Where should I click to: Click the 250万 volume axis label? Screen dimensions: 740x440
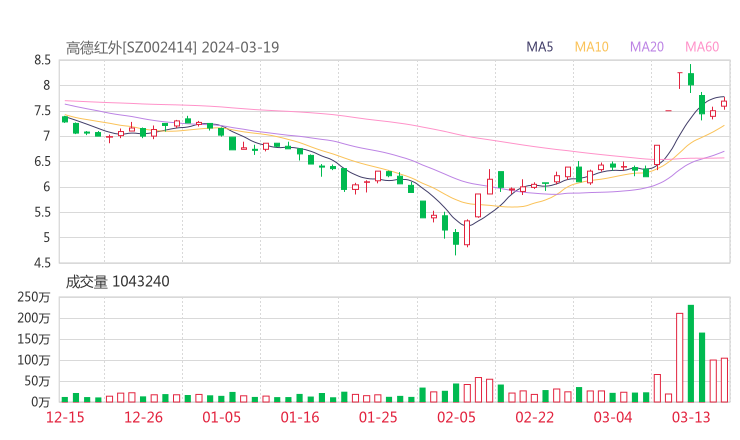click(x=34, y=297)
